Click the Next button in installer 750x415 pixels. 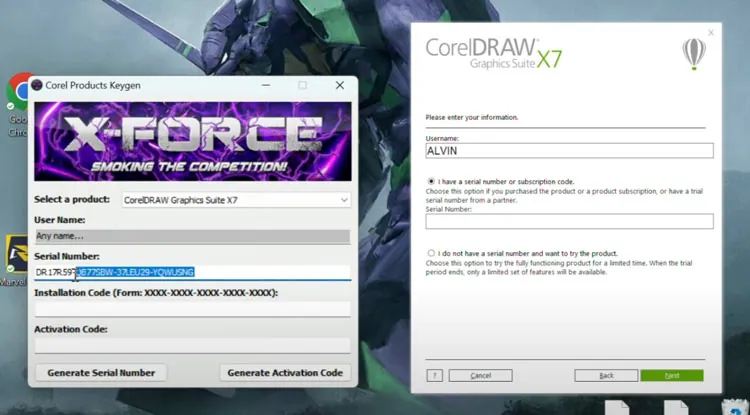(x=672, y=375)
